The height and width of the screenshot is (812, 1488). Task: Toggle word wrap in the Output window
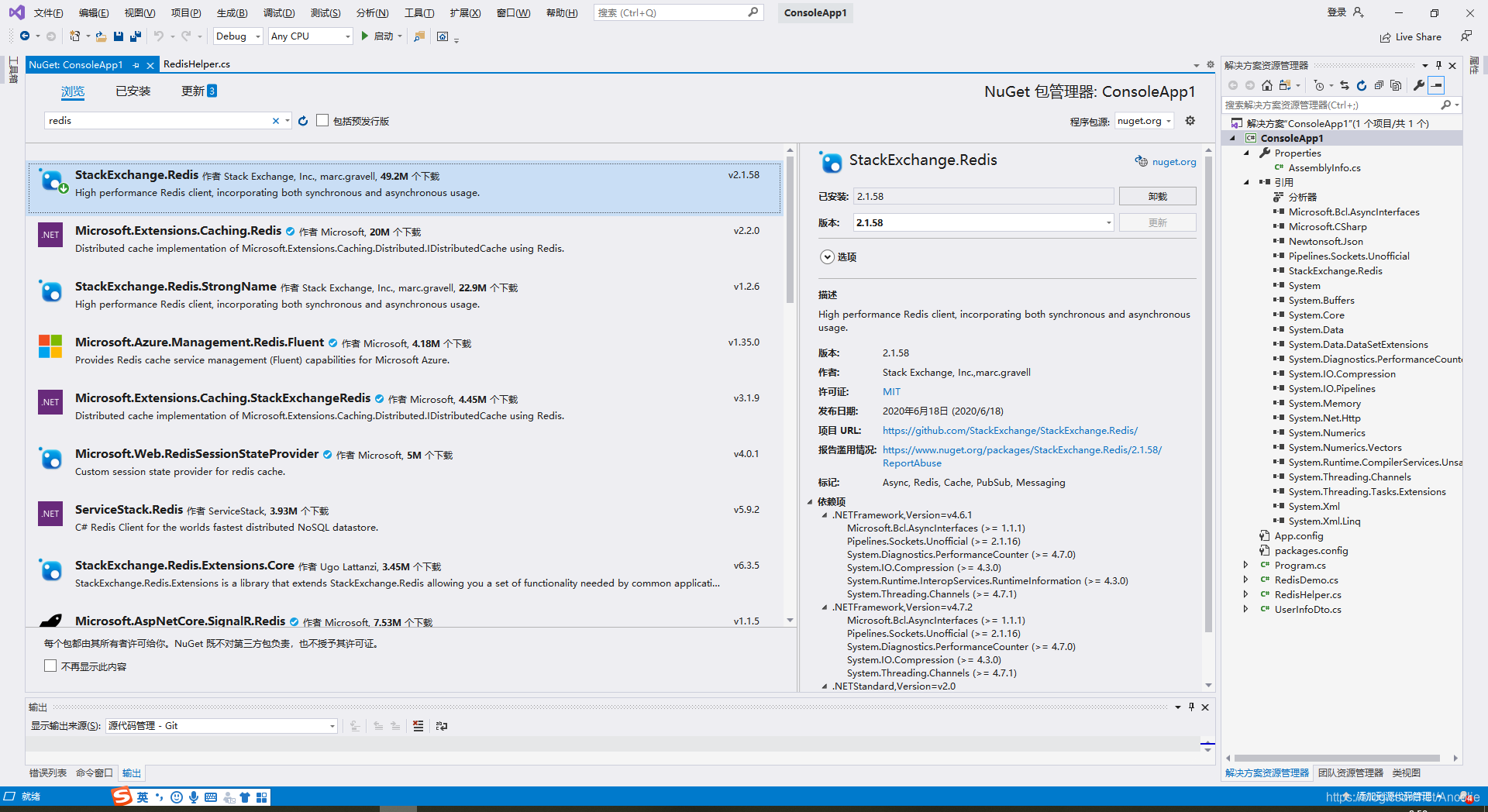(441, 726)
